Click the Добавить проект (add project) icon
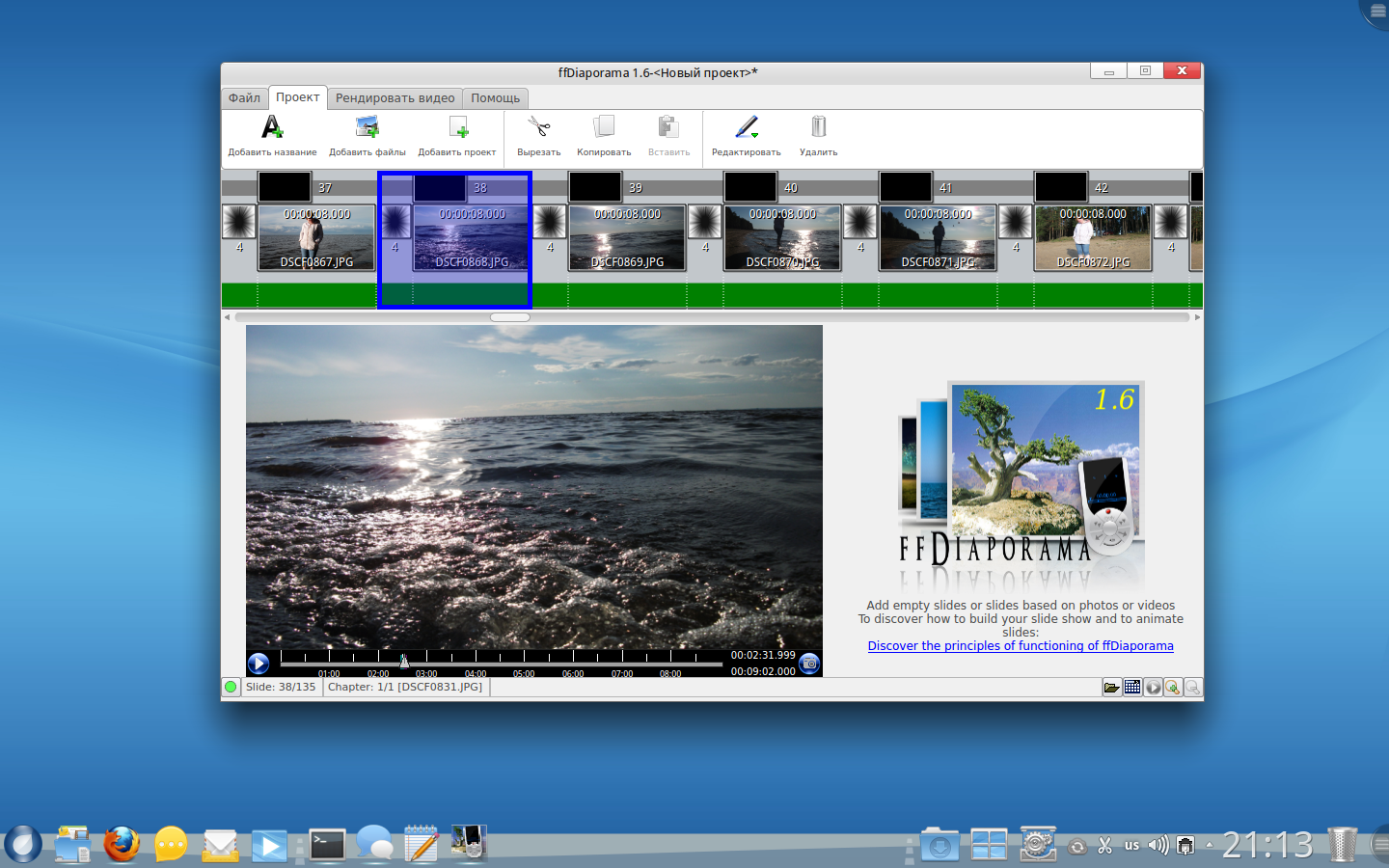This screenshot has width=1389, height=868. 457,127
